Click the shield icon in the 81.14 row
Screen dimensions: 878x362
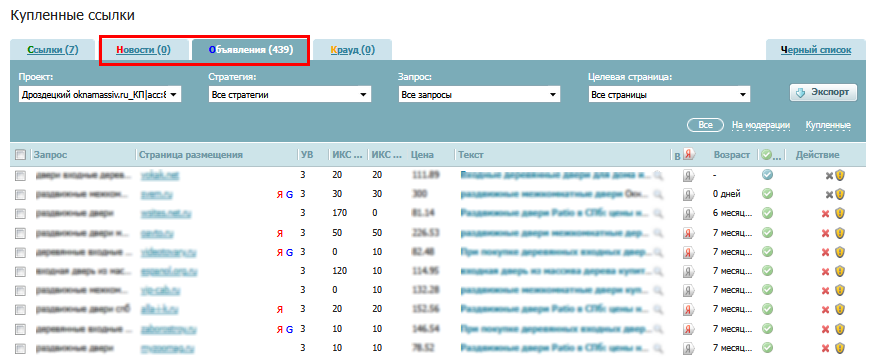pyautogui.click(x=839, y=214)
